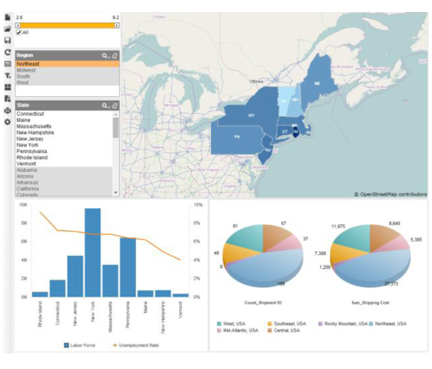Select Connecticut in the State list

(64, 114)
